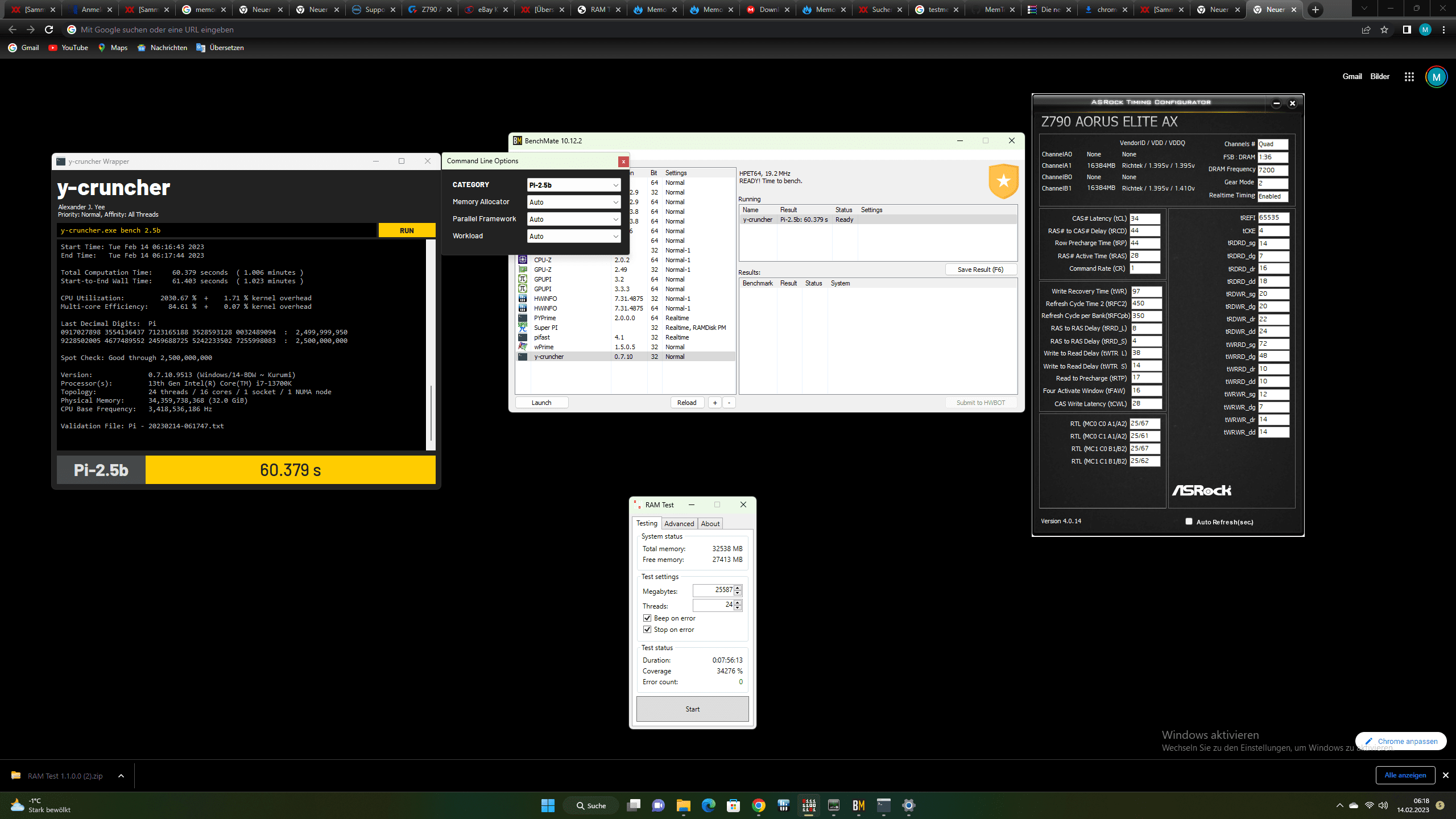Viewport: 1456px width, 819px height.
Task: Open Microsoft Store from the taskbar
Action: click(734, 805)
